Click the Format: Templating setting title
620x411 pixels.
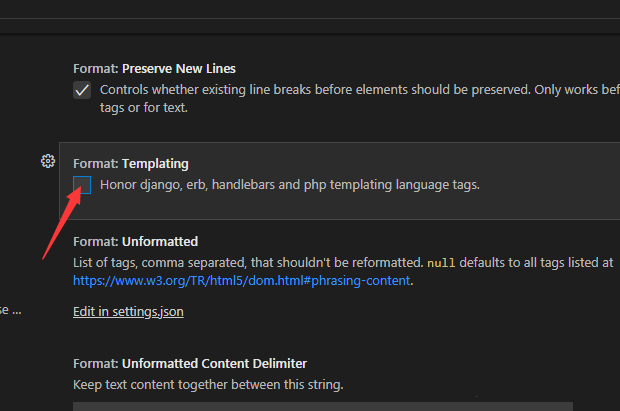click(x=130, y=163)
